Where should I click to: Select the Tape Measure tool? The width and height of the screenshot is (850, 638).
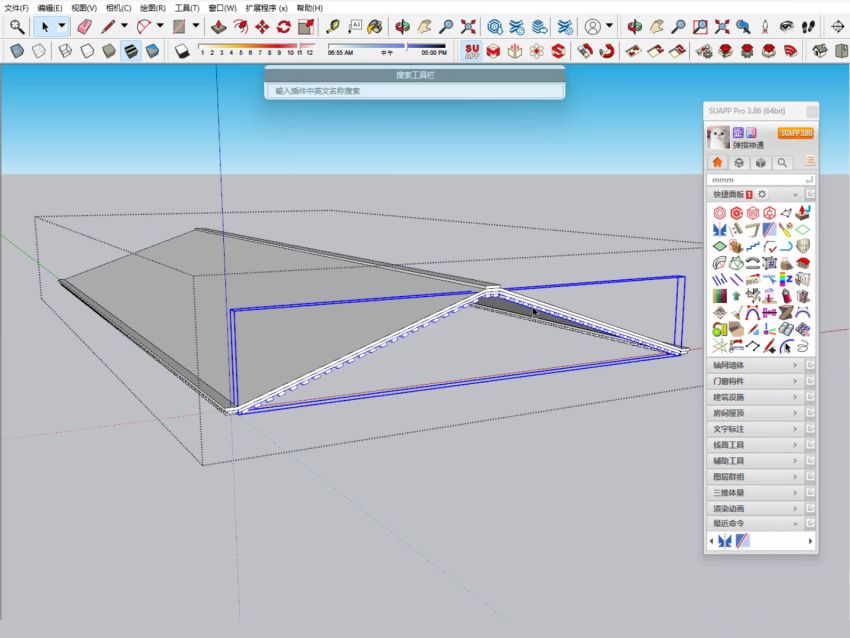332,27
